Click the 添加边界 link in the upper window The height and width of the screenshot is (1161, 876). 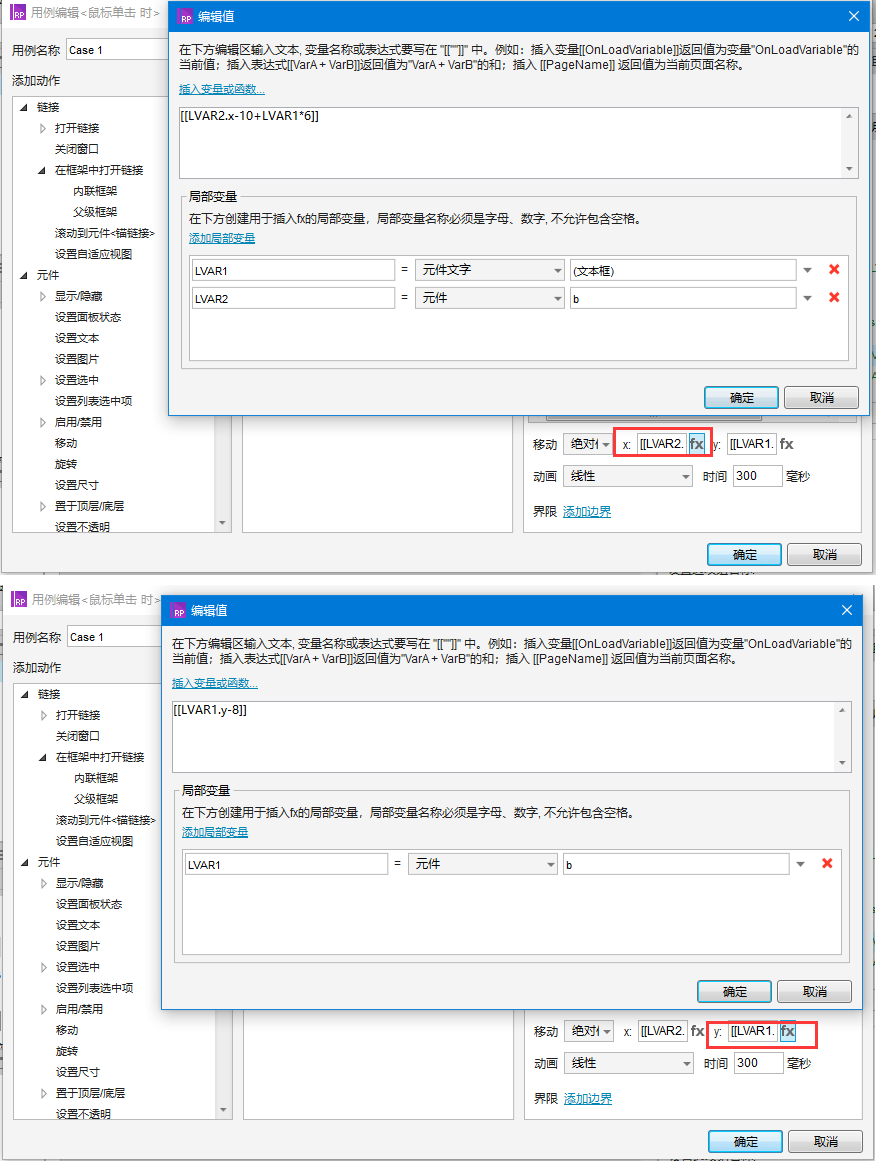point(587,512)
